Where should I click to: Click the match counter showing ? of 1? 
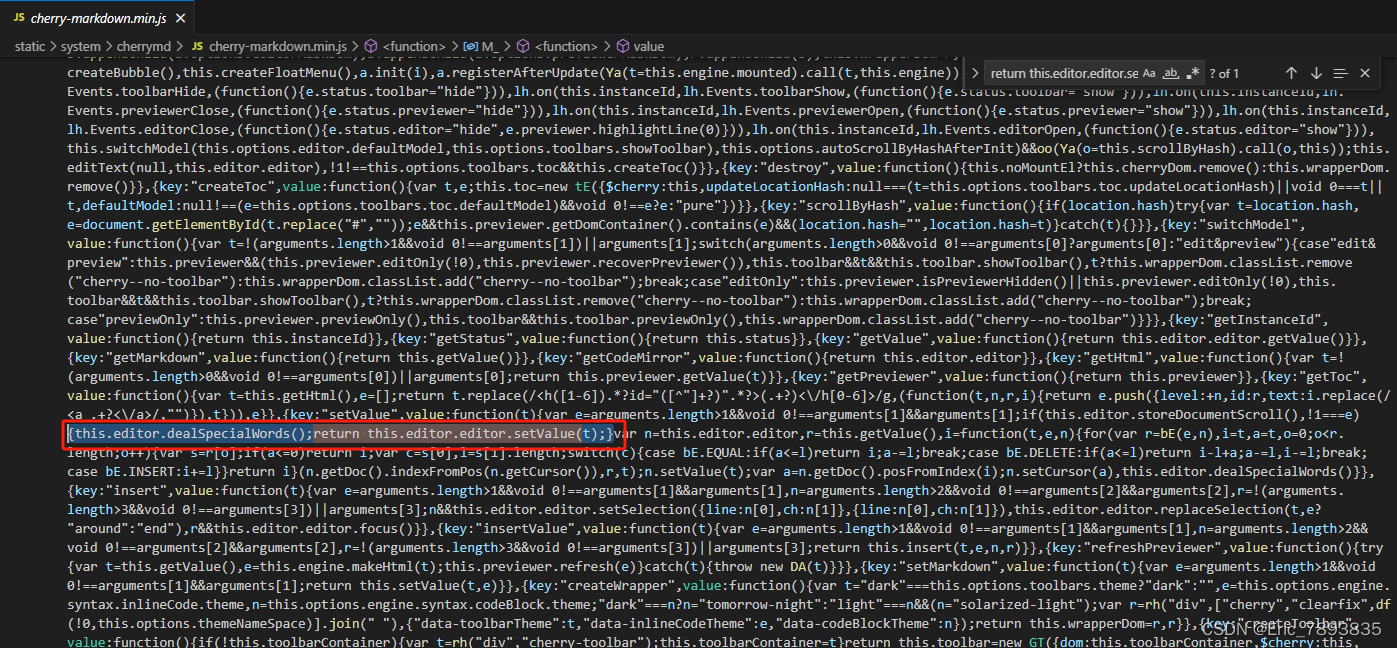(x=1225, y=72)
